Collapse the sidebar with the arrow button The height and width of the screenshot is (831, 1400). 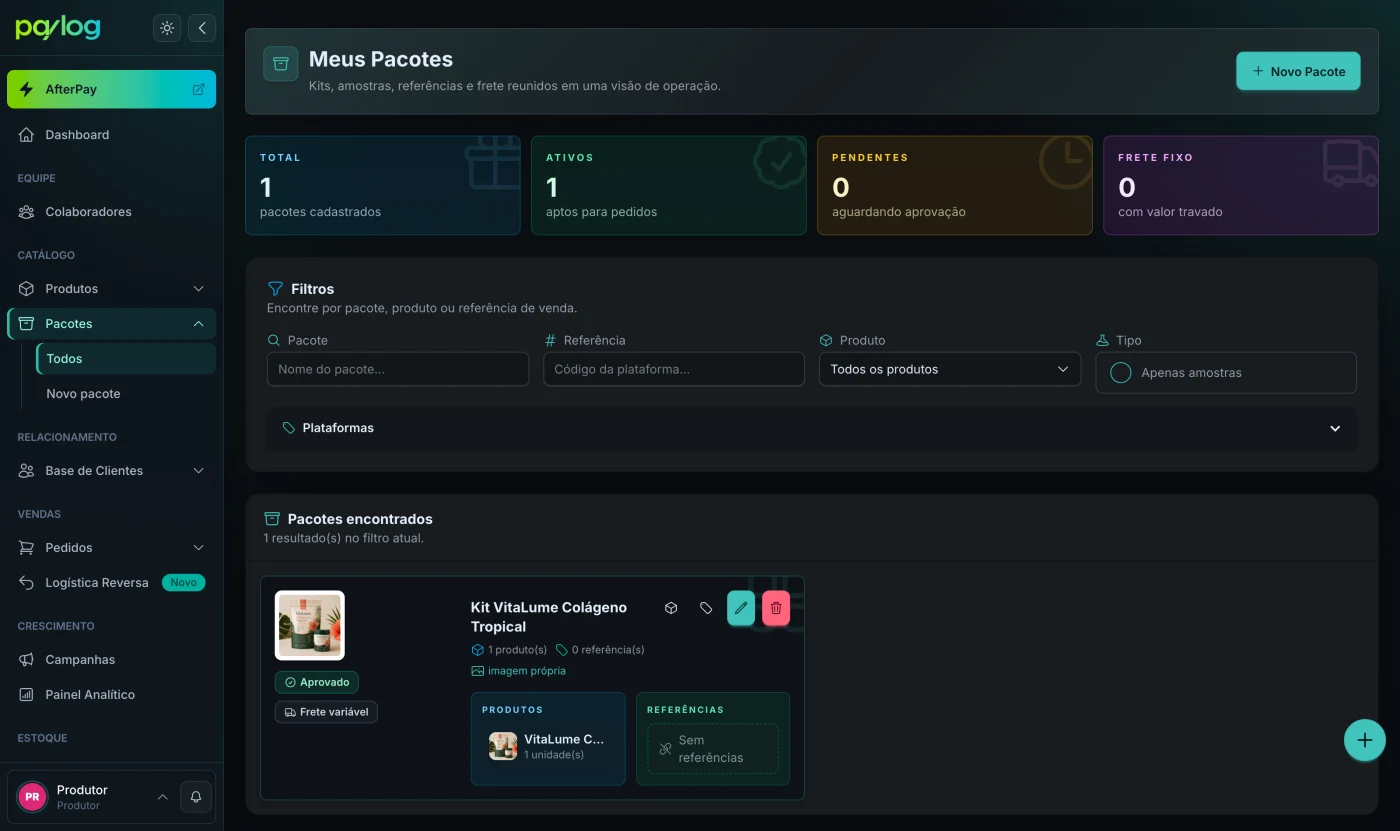[202, 28]
